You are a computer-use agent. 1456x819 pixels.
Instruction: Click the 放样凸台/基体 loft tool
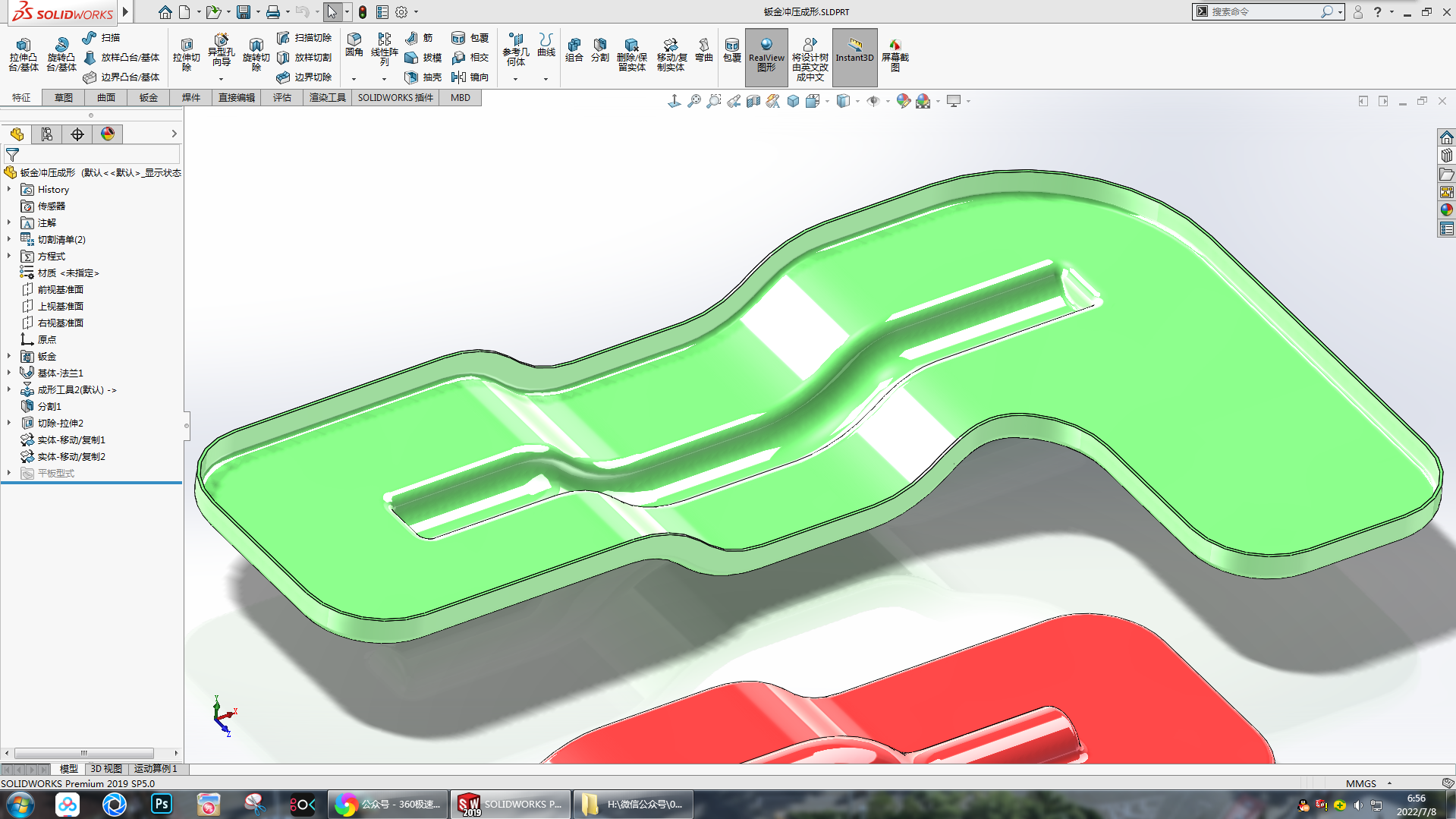[121, 58]
